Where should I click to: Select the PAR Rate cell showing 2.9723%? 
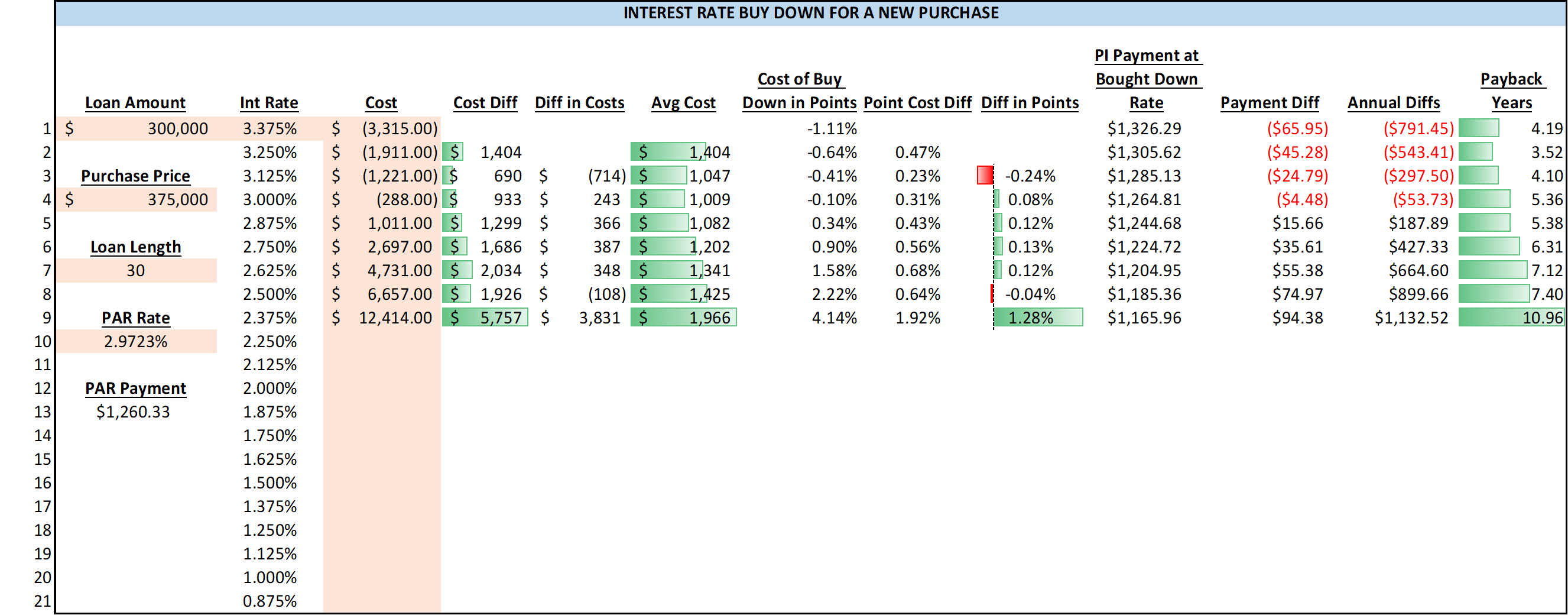pyautogui.click(x=135, y=341)
